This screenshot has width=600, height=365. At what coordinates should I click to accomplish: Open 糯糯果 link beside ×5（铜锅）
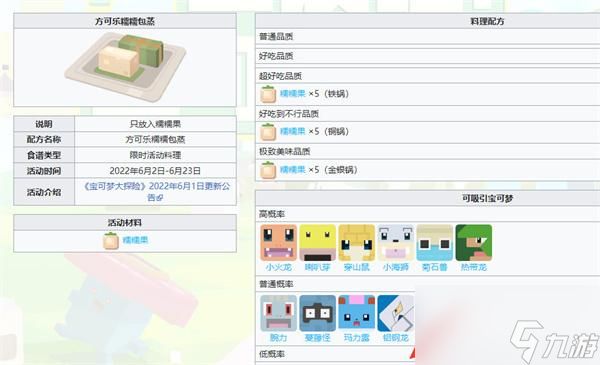click(293, 131)
